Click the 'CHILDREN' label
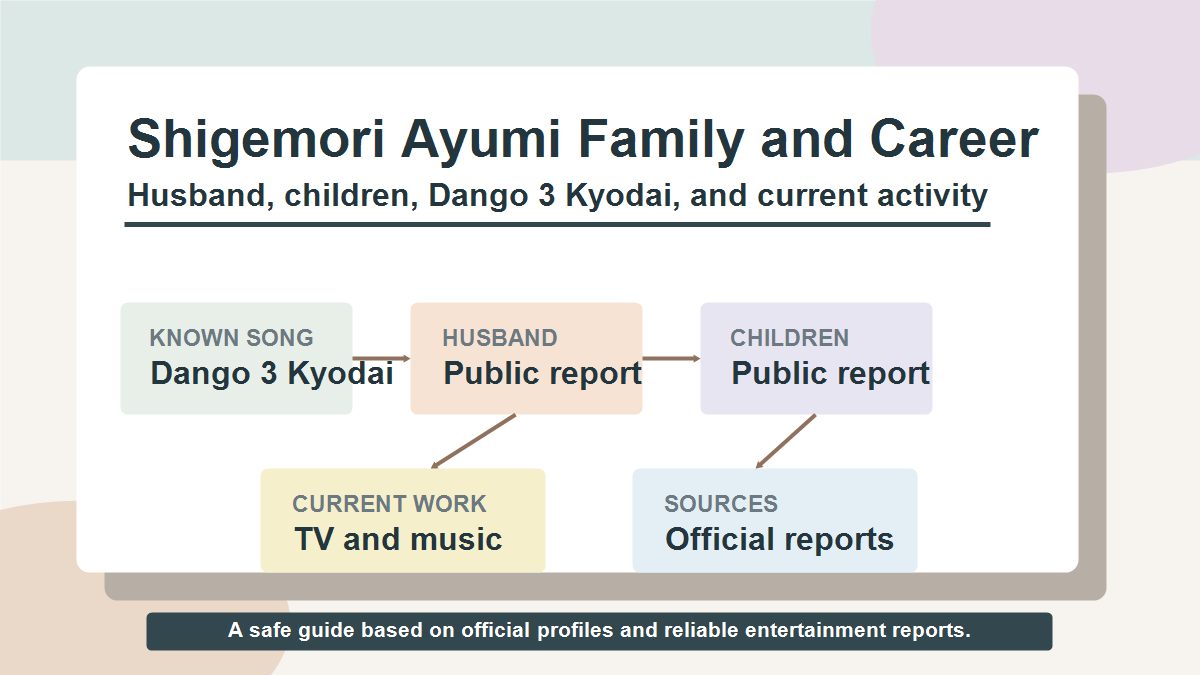1200x675 pixels. tap(790, 338)
